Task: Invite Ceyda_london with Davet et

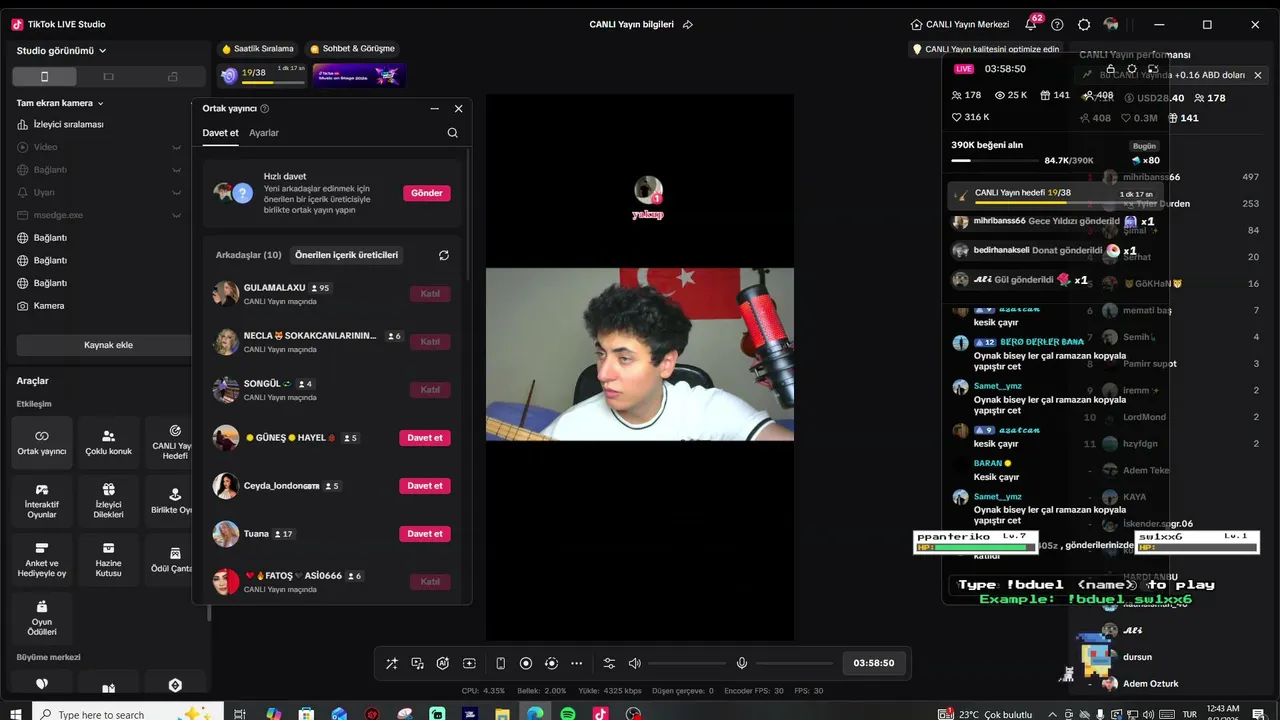Action: click(x=425, y=486)
